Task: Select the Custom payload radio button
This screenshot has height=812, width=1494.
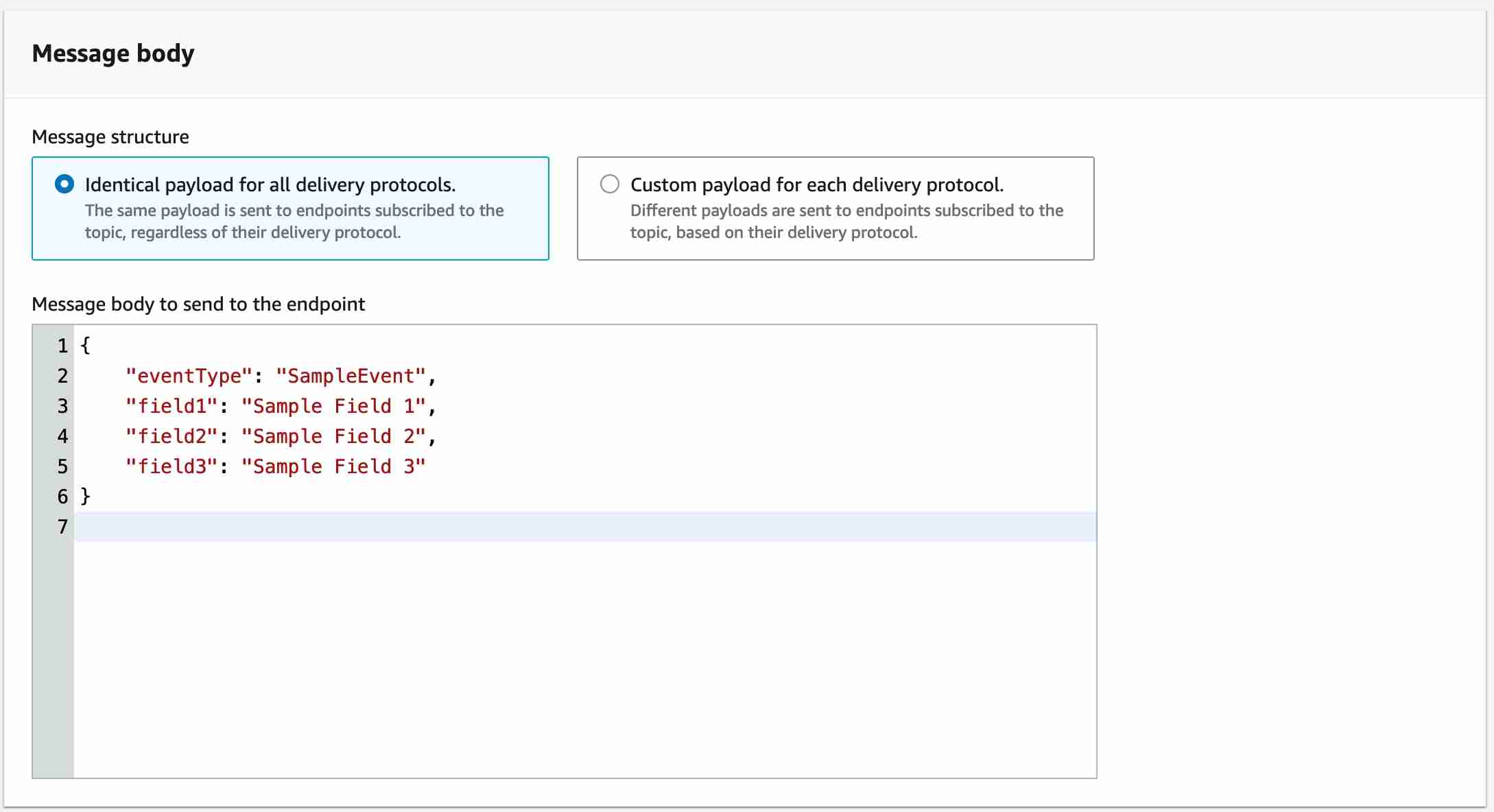Action: tap(609, 184)
